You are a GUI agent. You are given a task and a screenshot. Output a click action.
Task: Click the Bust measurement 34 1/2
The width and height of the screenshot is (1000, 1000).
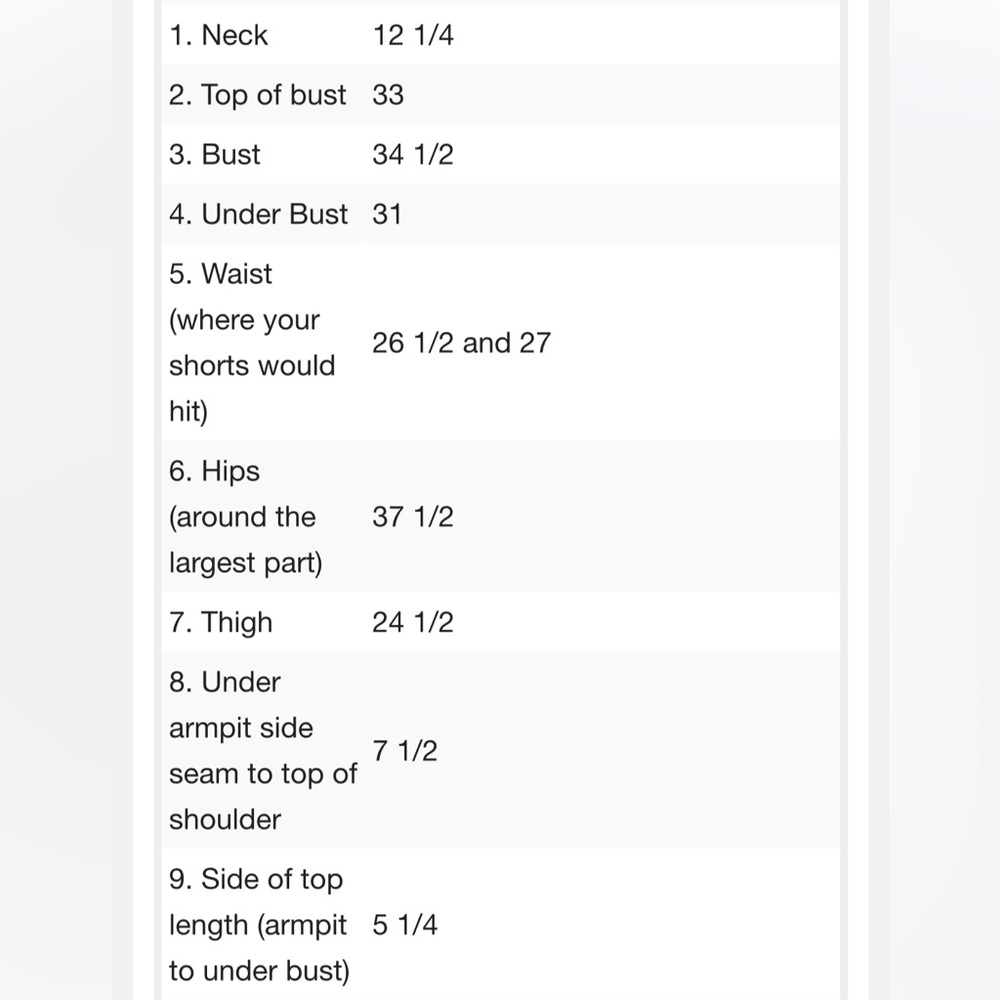(413, 154)
